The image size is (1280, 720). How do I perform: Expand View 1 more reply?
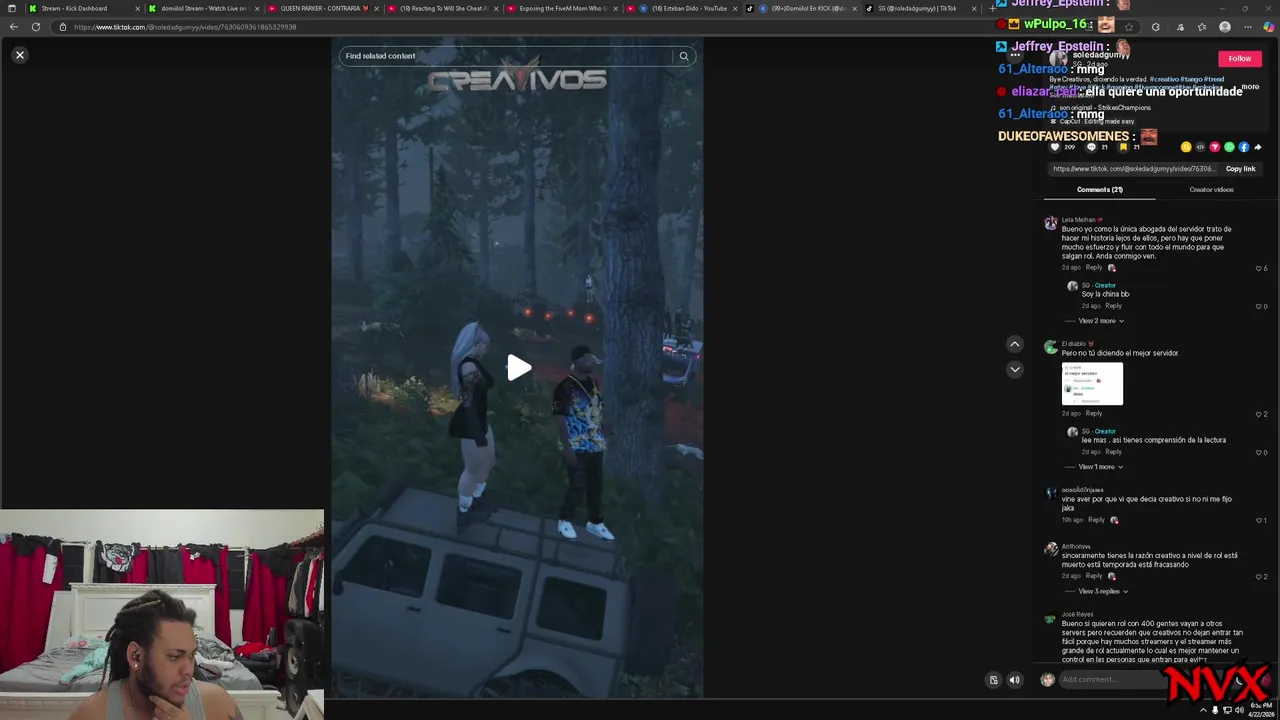pos(1101,467)
